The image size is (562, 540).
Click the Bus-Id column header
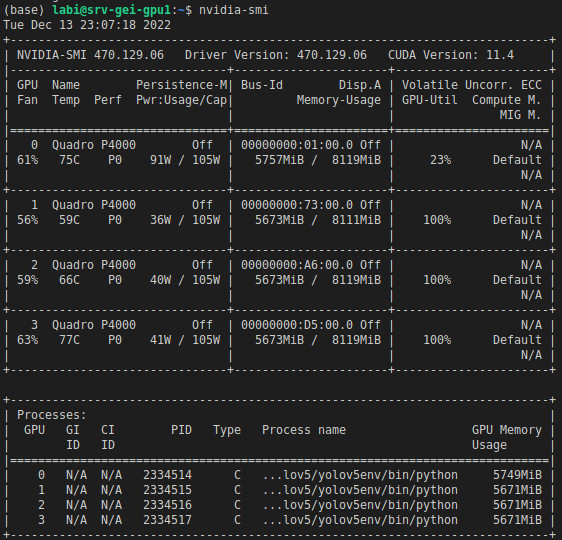pyautogui.click(x=262, y=85)
